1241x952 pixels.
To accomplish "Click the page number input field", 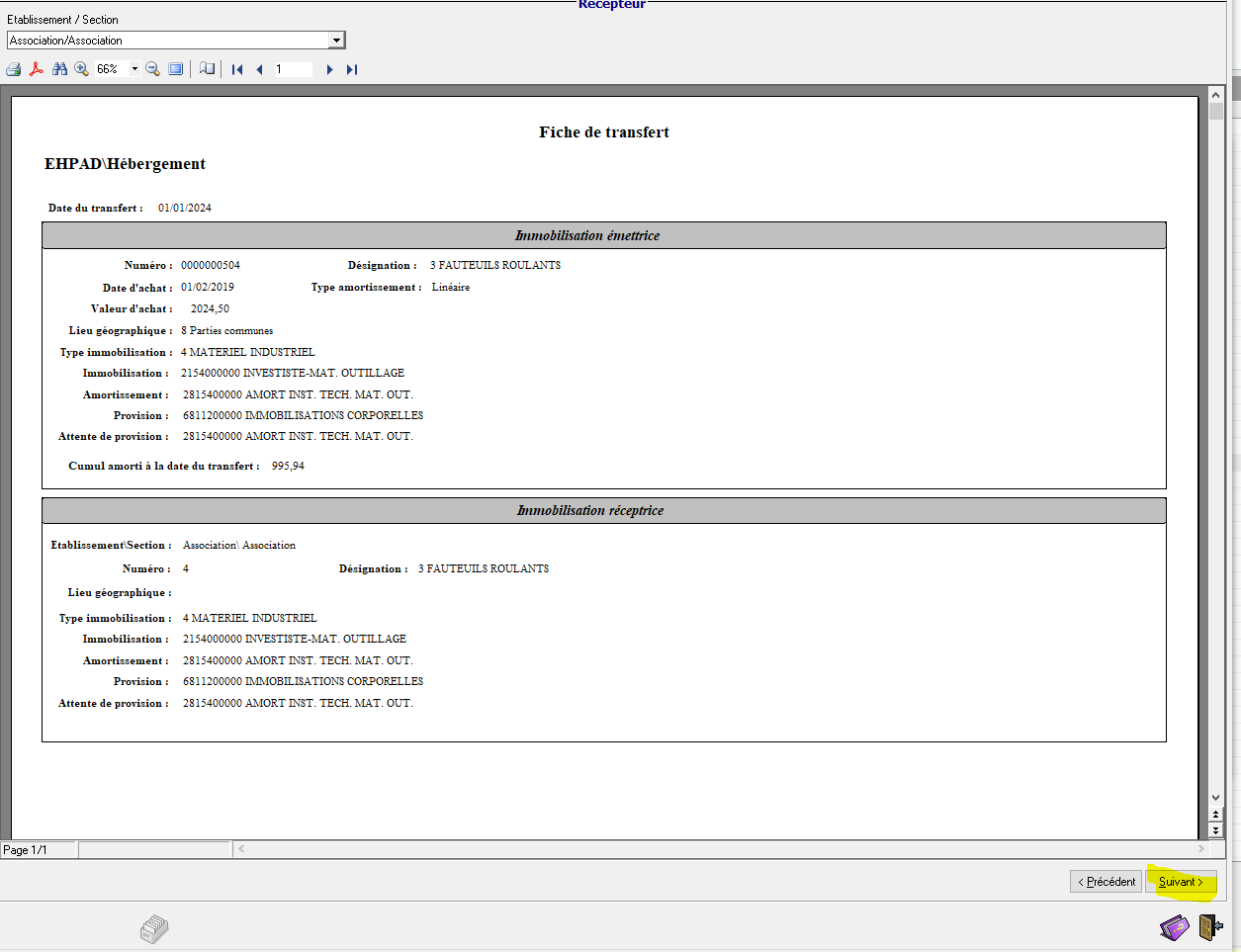I will [x=293, y=69].
